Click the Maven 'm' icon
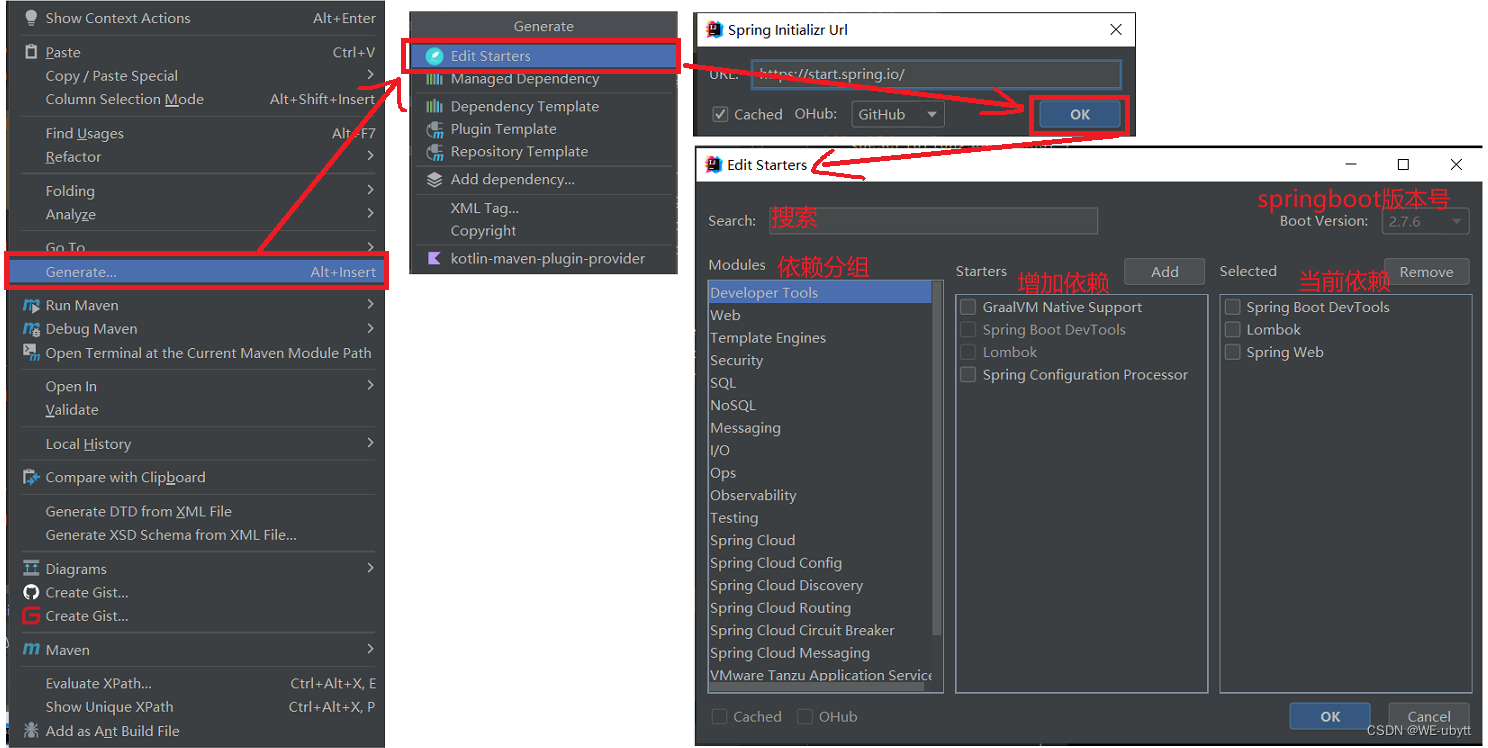Viewport: 1488px width, 748px height. click(x=31, y=650)
